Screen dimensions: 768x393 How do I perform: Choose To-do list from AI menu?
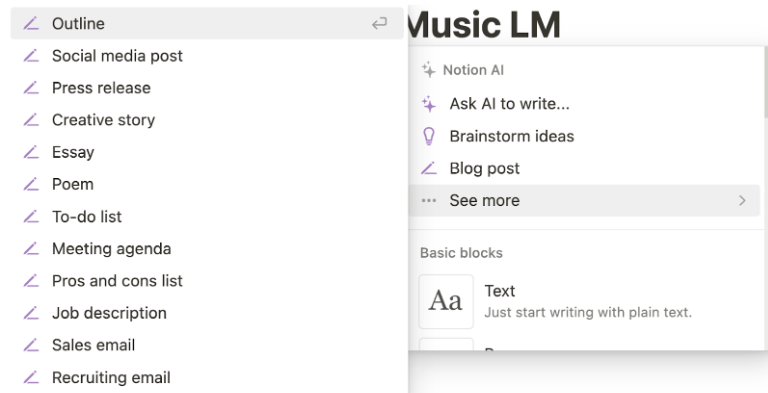[x=210, y=217]
